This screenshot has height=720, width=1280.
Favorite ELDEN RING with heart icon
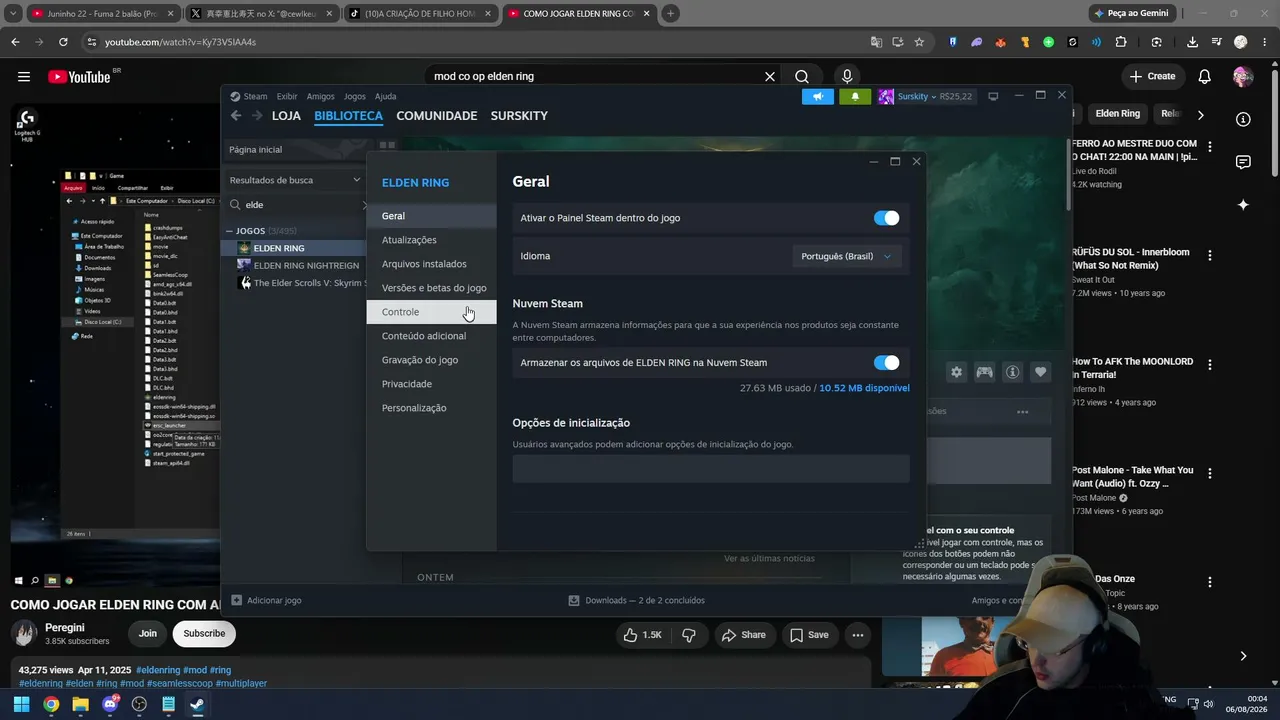point(1040,372)
